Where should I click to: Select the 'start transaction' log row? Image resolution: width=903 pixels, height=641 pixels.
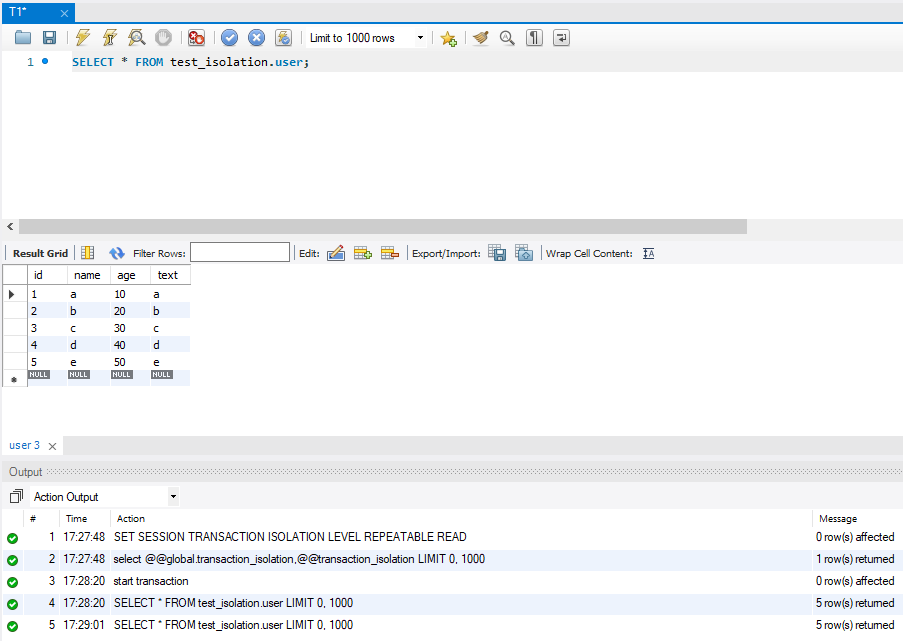[452, 581]
